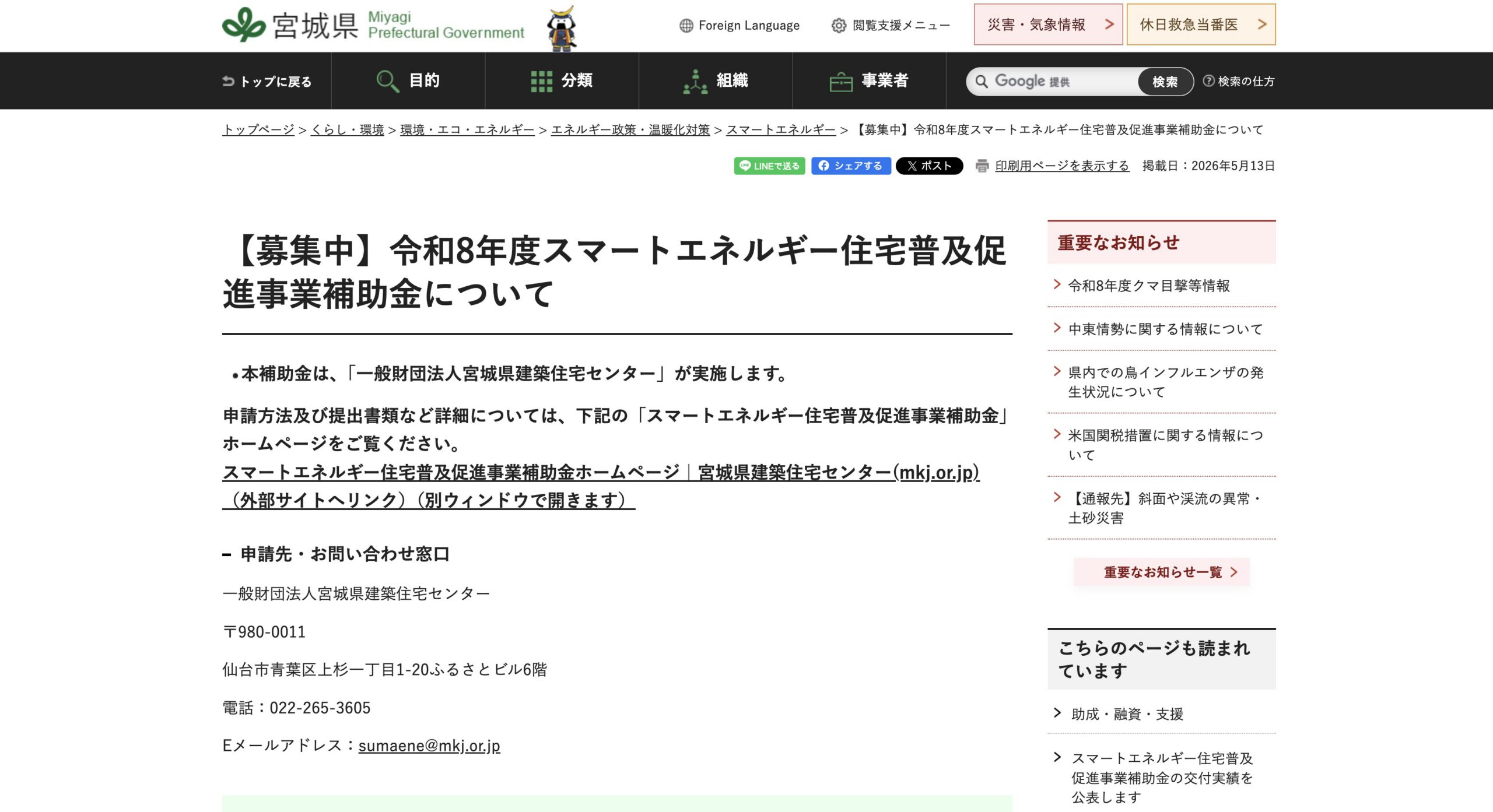1493x812 pixels.
Task: Click the samurai mascot character image
Action: click(562, 27)
